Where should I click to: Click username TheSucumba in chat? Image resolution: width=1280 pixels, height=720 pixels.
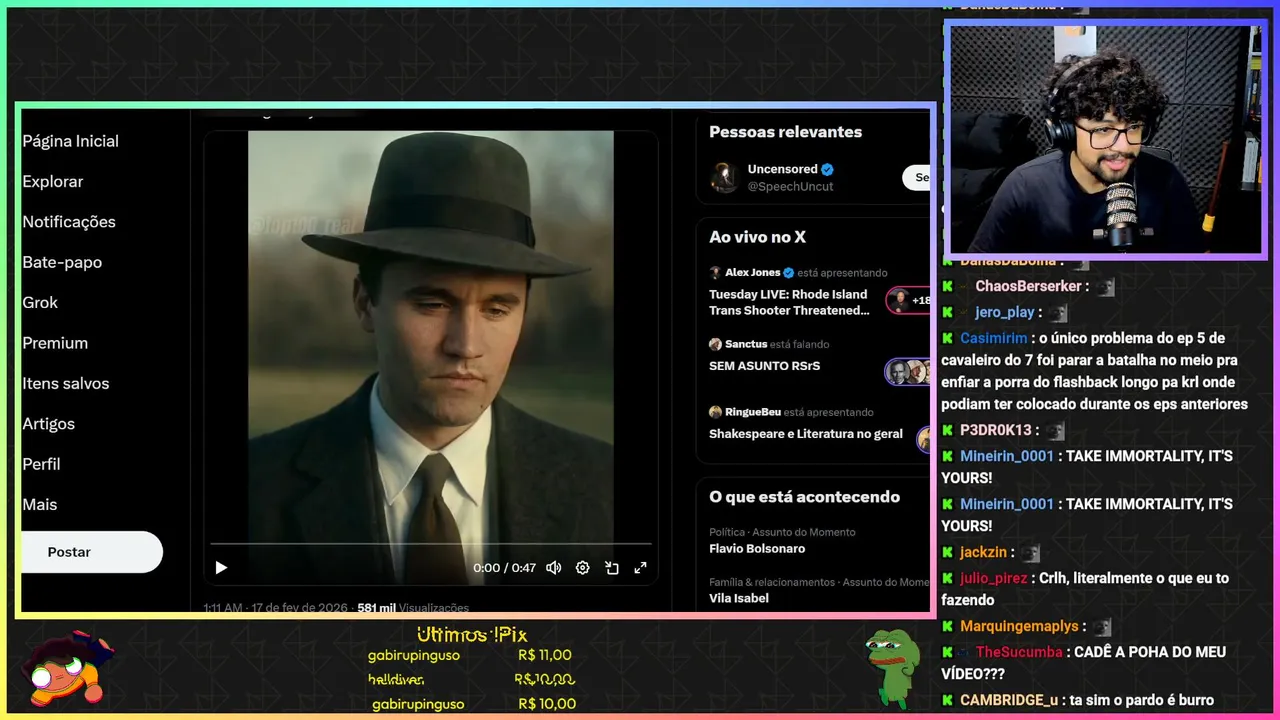(x=1019, y=652)
